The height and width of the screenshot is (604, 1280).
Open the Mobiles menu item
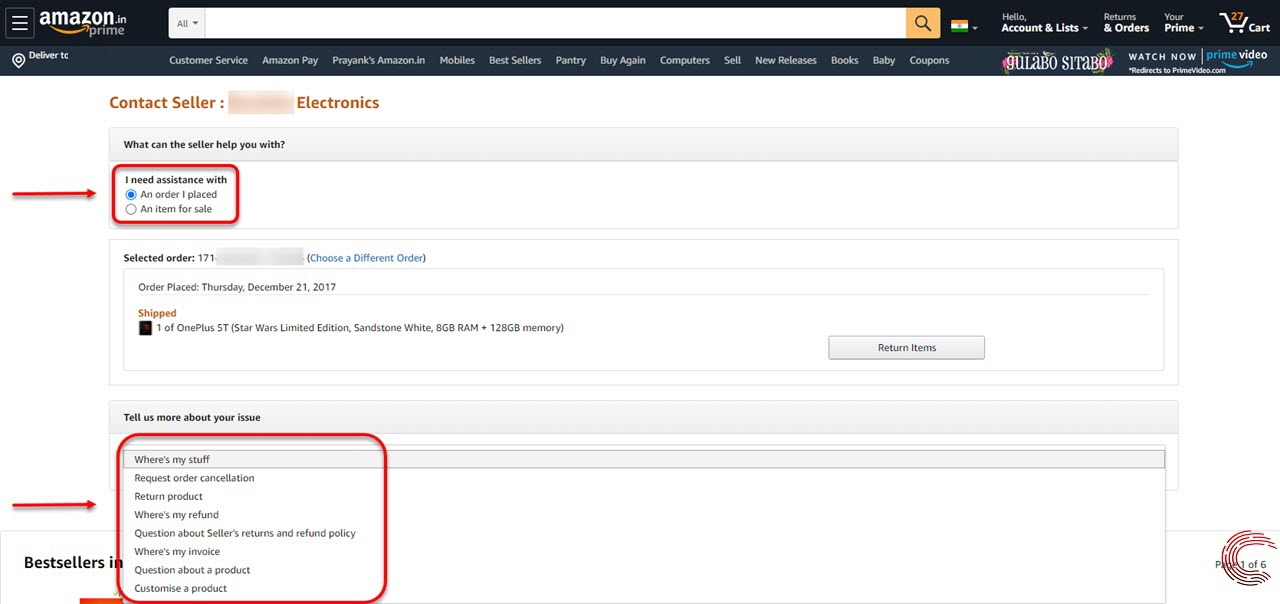click(x=457, y=60)
